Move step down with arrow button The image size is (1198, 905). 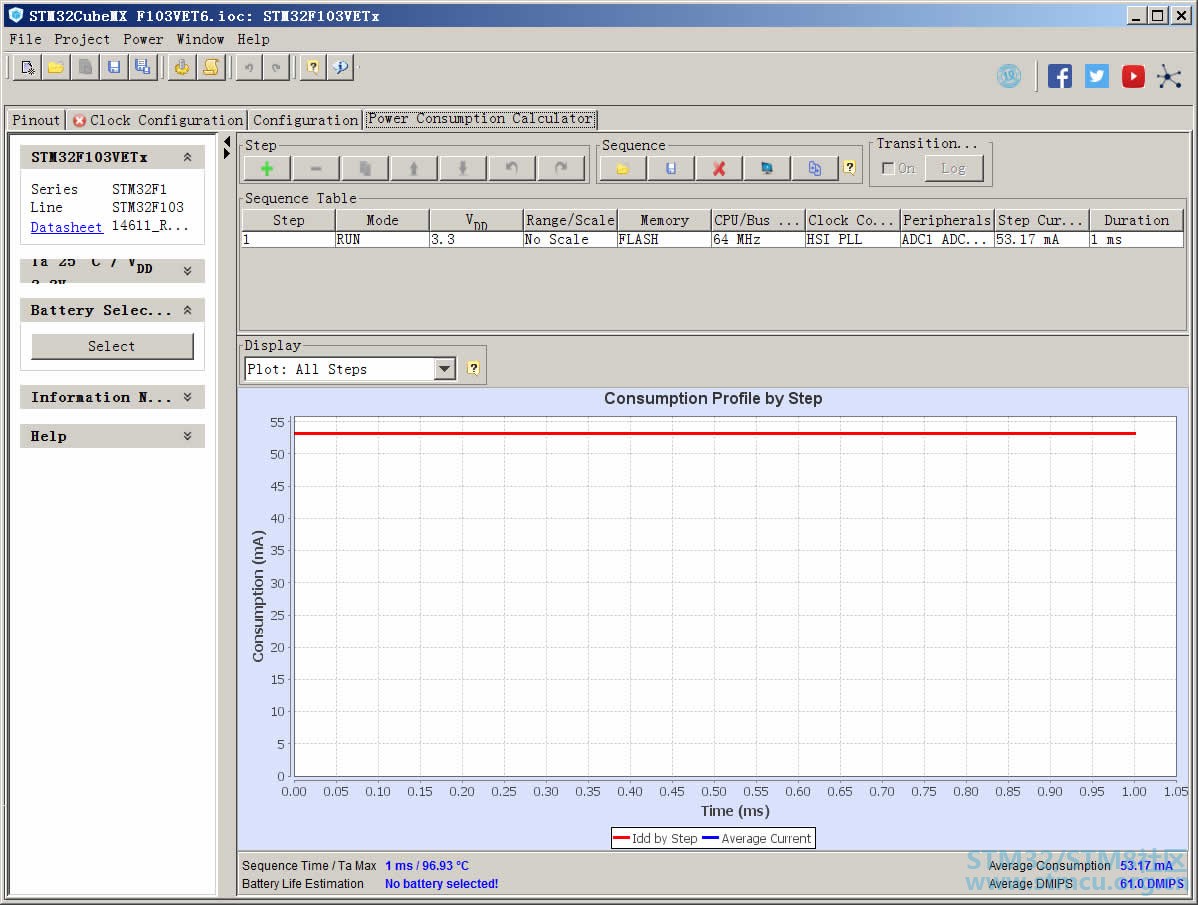[x=462, y=169]
